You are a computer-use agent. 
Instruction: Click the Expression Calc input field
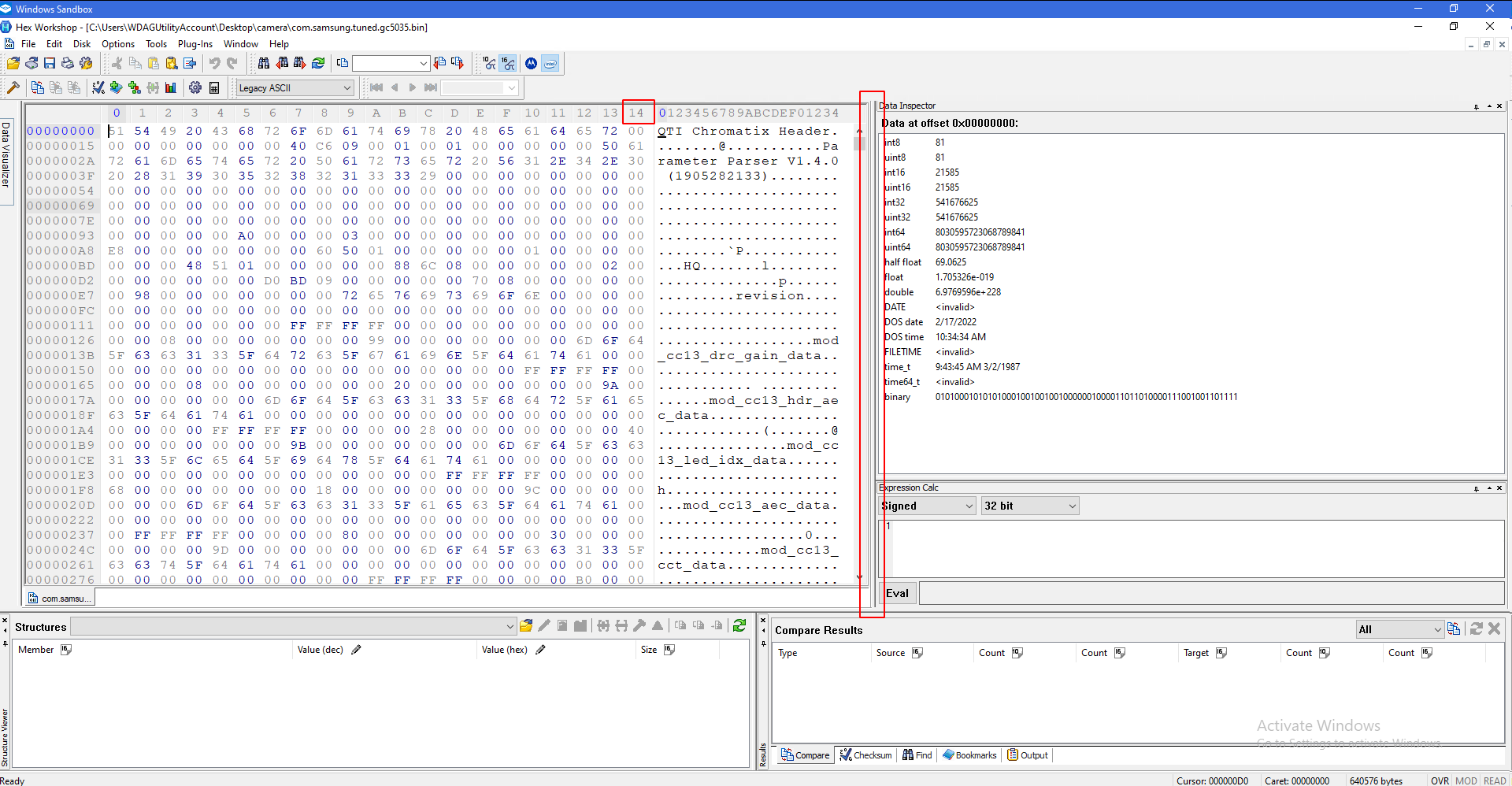(1191, 548)
